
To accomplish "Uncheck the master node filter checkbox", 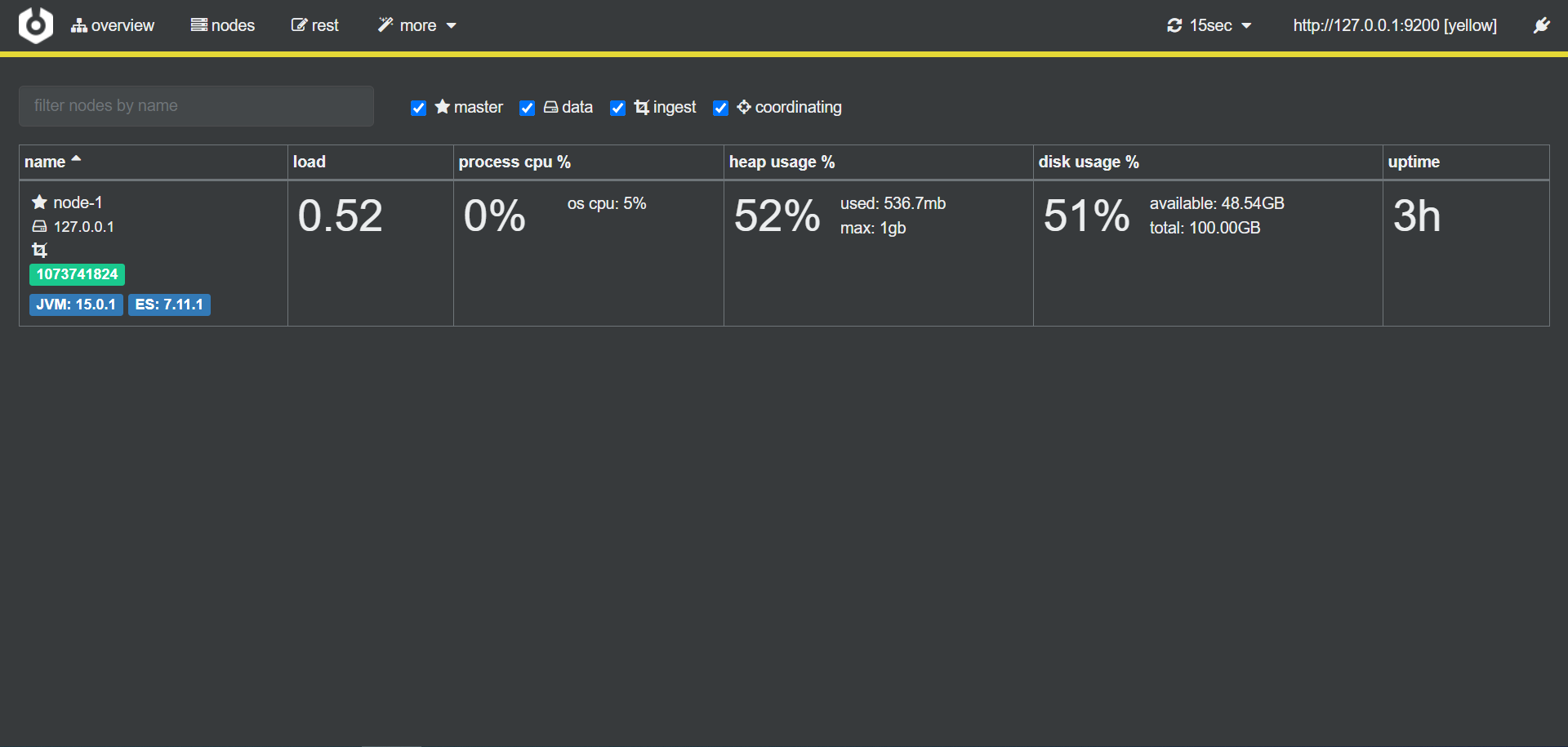I will tap(418, 108).
